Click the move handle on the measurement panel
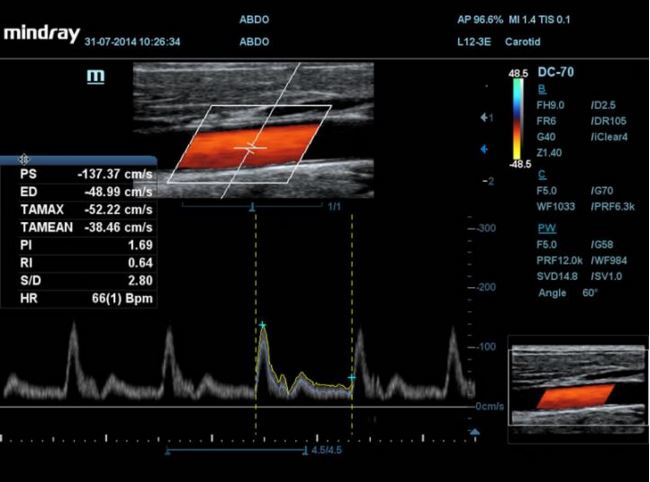Image resolution: width=650 pixels, height=482 pixels. [x=24, y=159]
